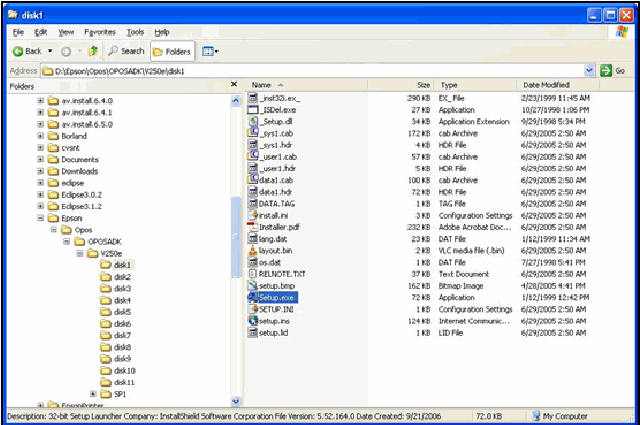640x425 pixels.
Task: Open the Views dropdown button
Action: point(210,51)
